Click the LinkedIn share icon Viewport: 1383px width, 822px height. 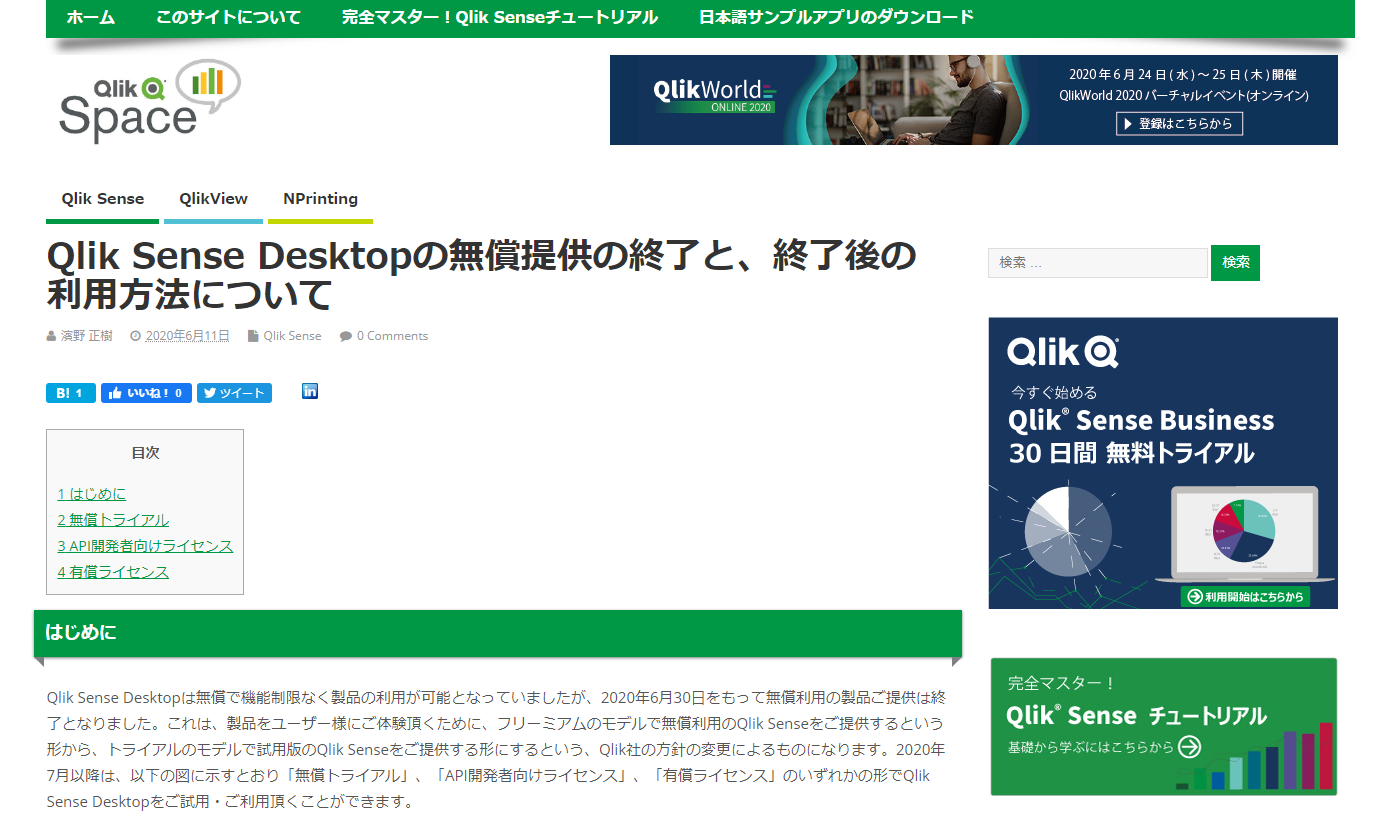(310, 391)
